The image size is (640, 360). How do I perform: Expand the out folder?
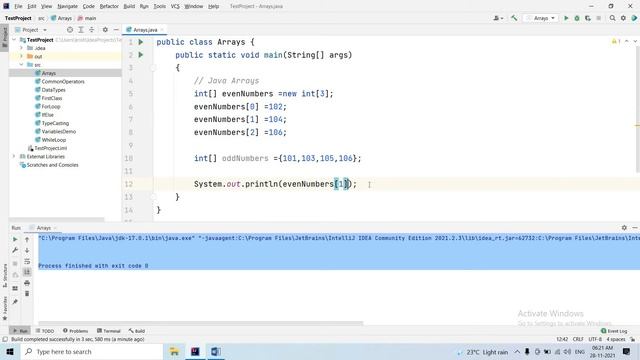point(22,56)
